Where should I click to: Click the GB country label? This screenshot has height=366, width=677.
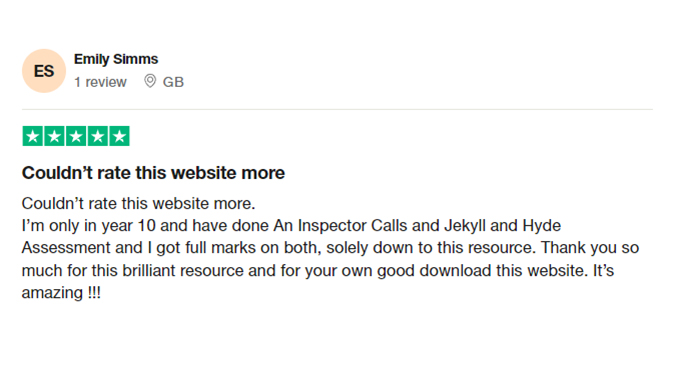[x=173, y=82]
